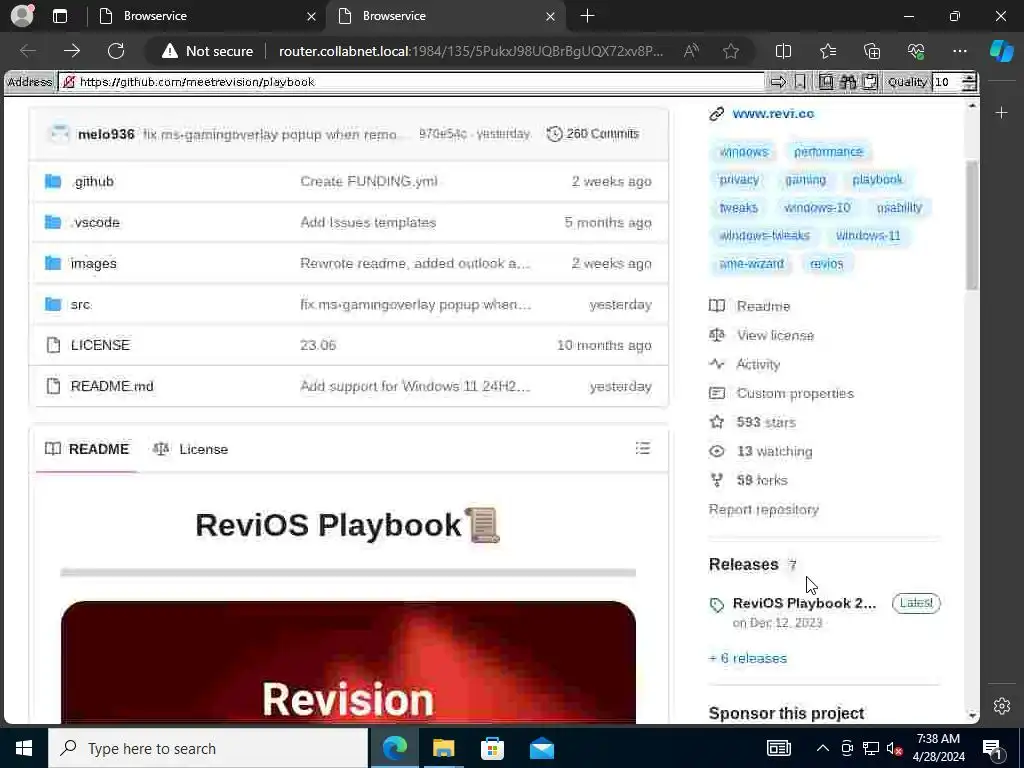Click the ame-wizard topic tag
The height and width of the screenshot is (768, 1024).
point(751,264)
